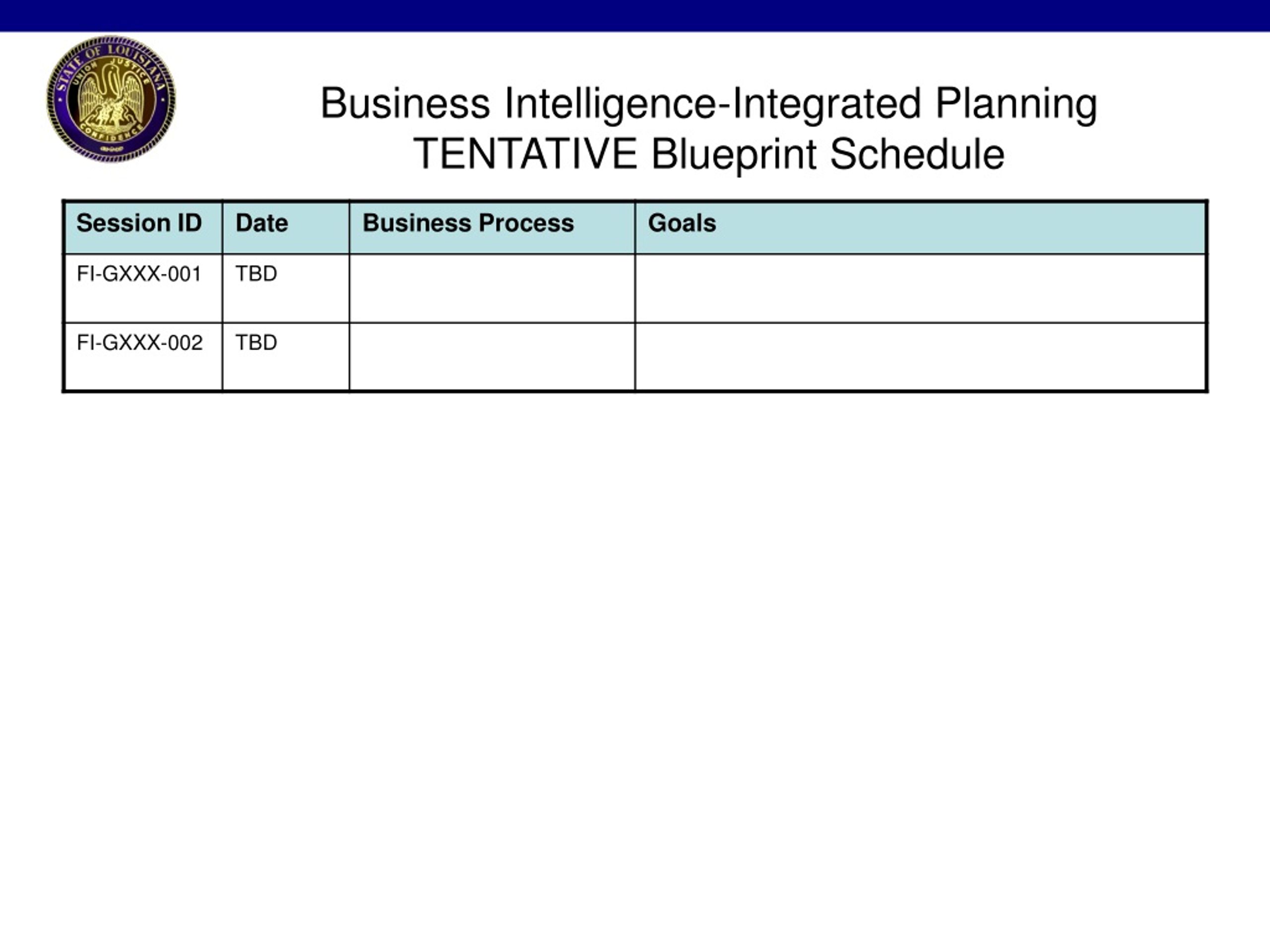Select the FI-GXXX-002 session cell

[143, 357]
